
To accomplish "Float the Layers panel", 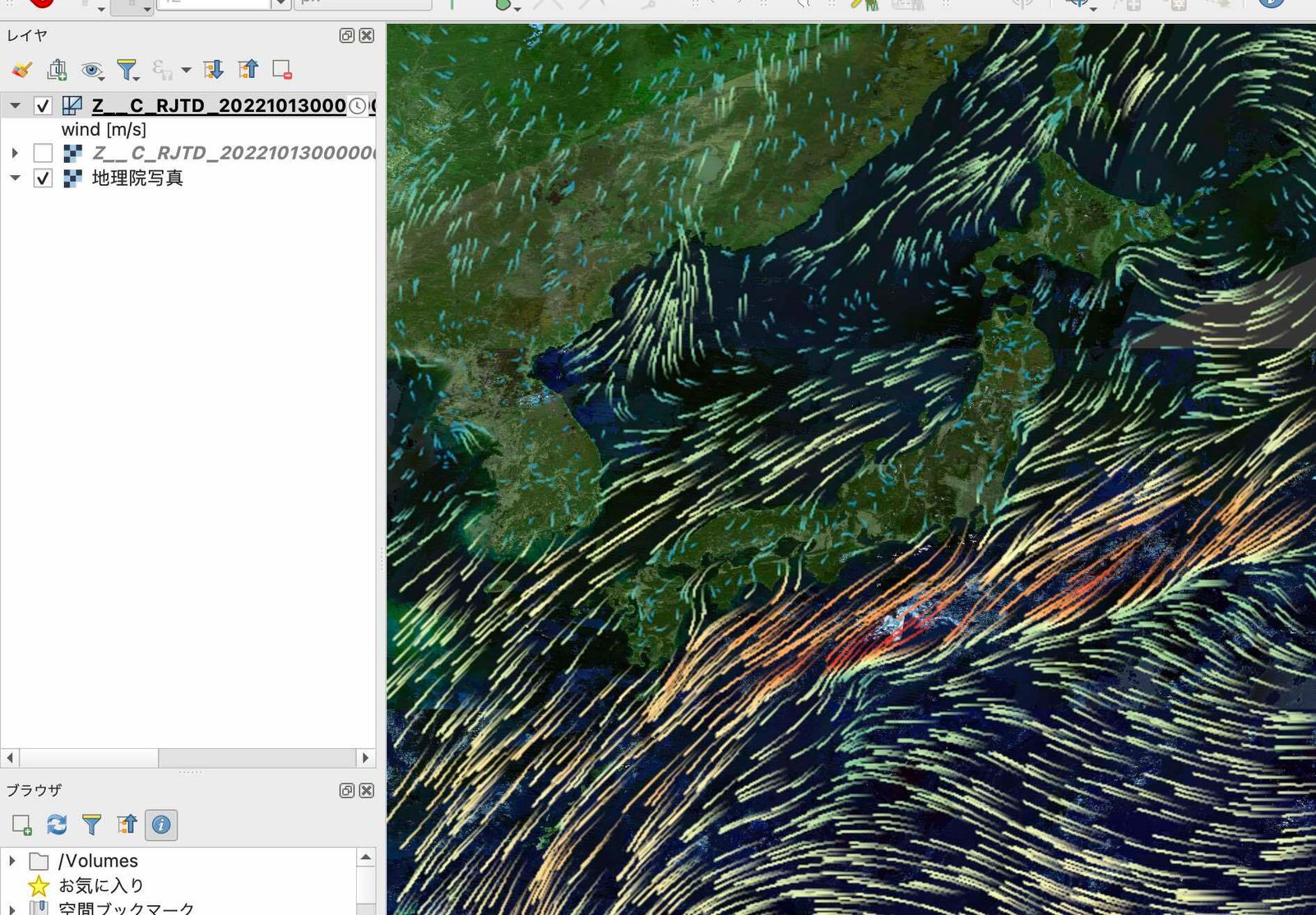I will point(347,35).
